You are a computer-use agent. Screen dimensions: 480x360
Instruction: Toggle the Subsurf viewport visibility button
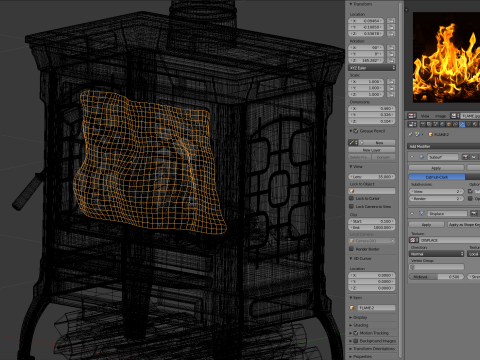click(x=473, y=157)
